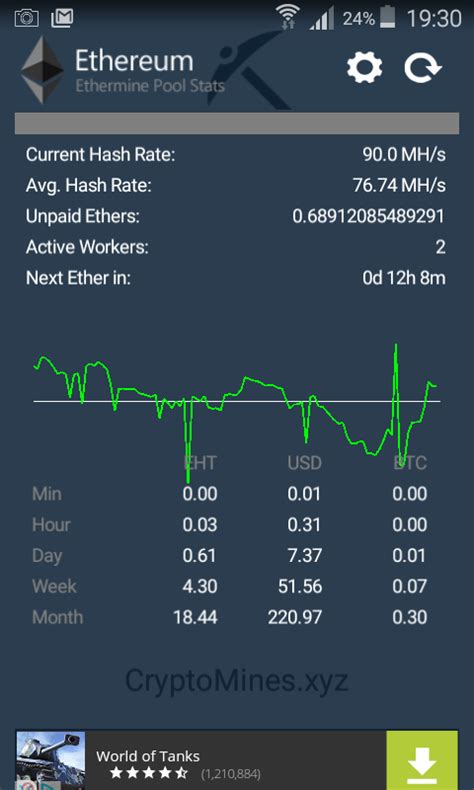The width and height of the screenshot is (474, 790).
Task: Tap the Min row label
Action: 47,494
